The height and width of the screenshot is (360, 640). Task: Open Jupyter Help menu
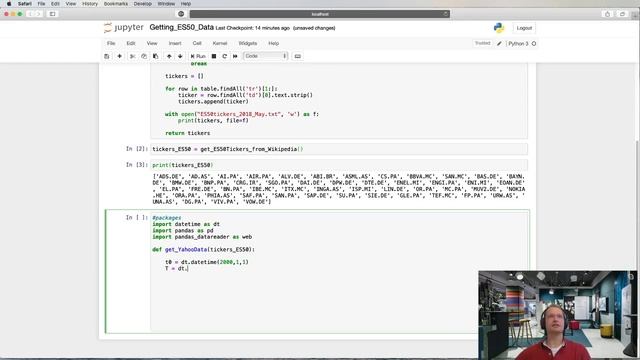(x=273, y=43)
